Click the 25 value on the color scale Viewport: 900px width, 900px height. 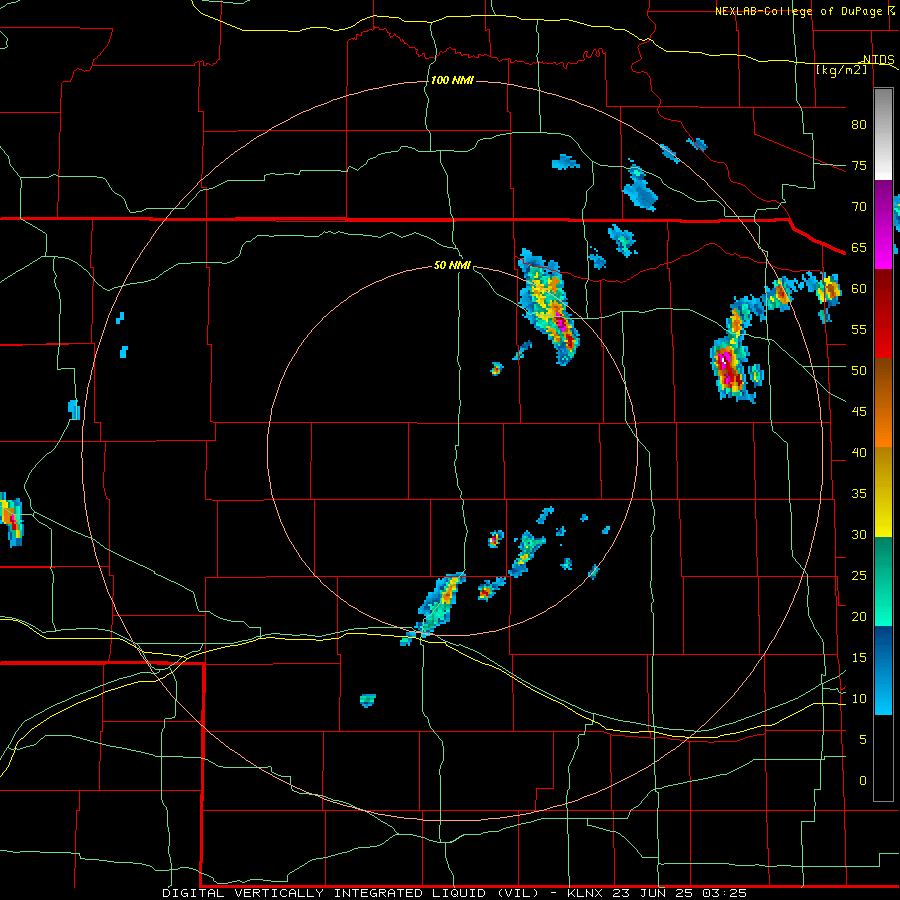pos(859,576)
